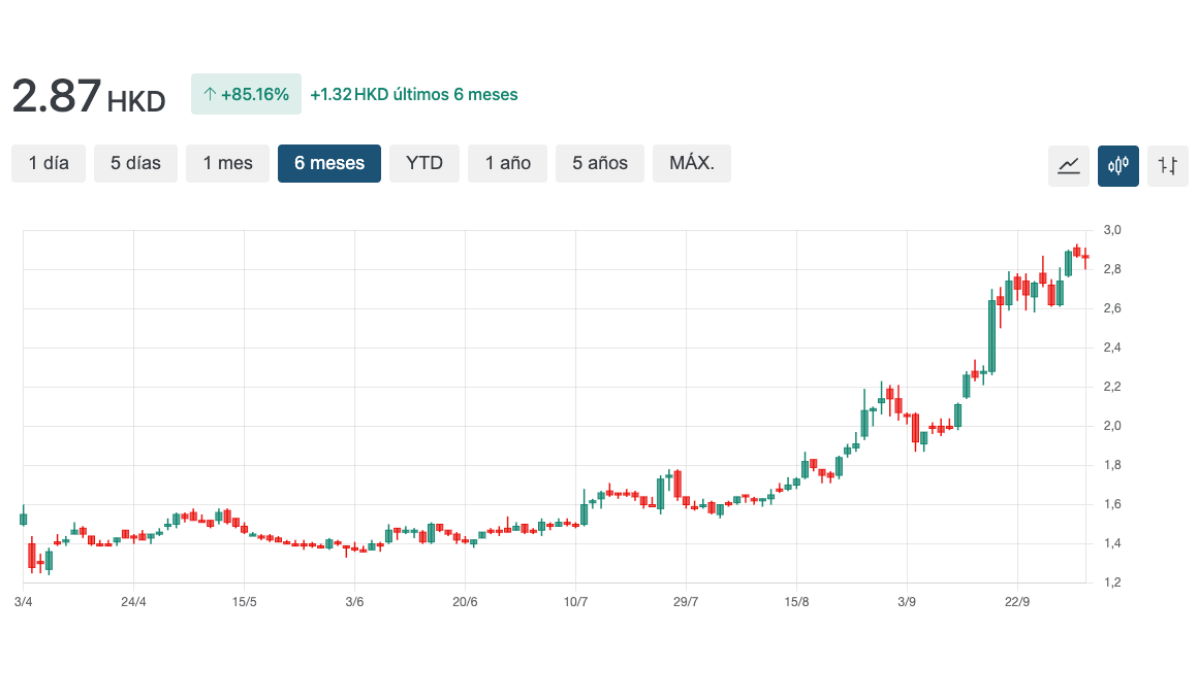Switch to OHLC bar chart icon
1200x675 pixels.
pos(1167,165)
